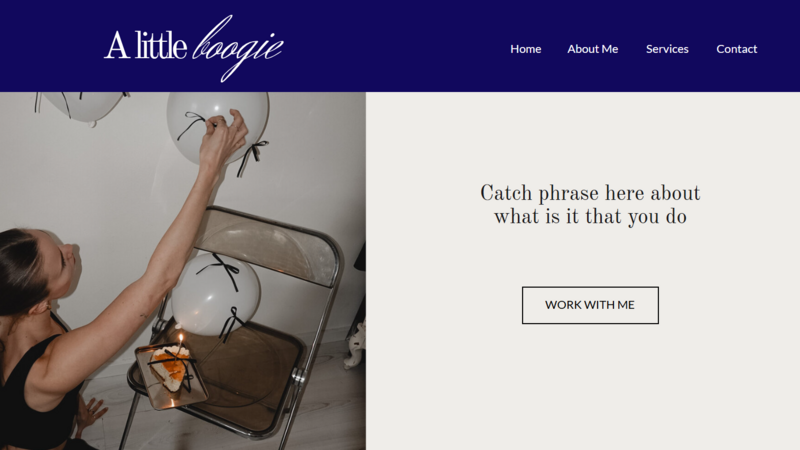
Task: Click the balloon in the photo's top-left corner
Action: pos(82,106)
